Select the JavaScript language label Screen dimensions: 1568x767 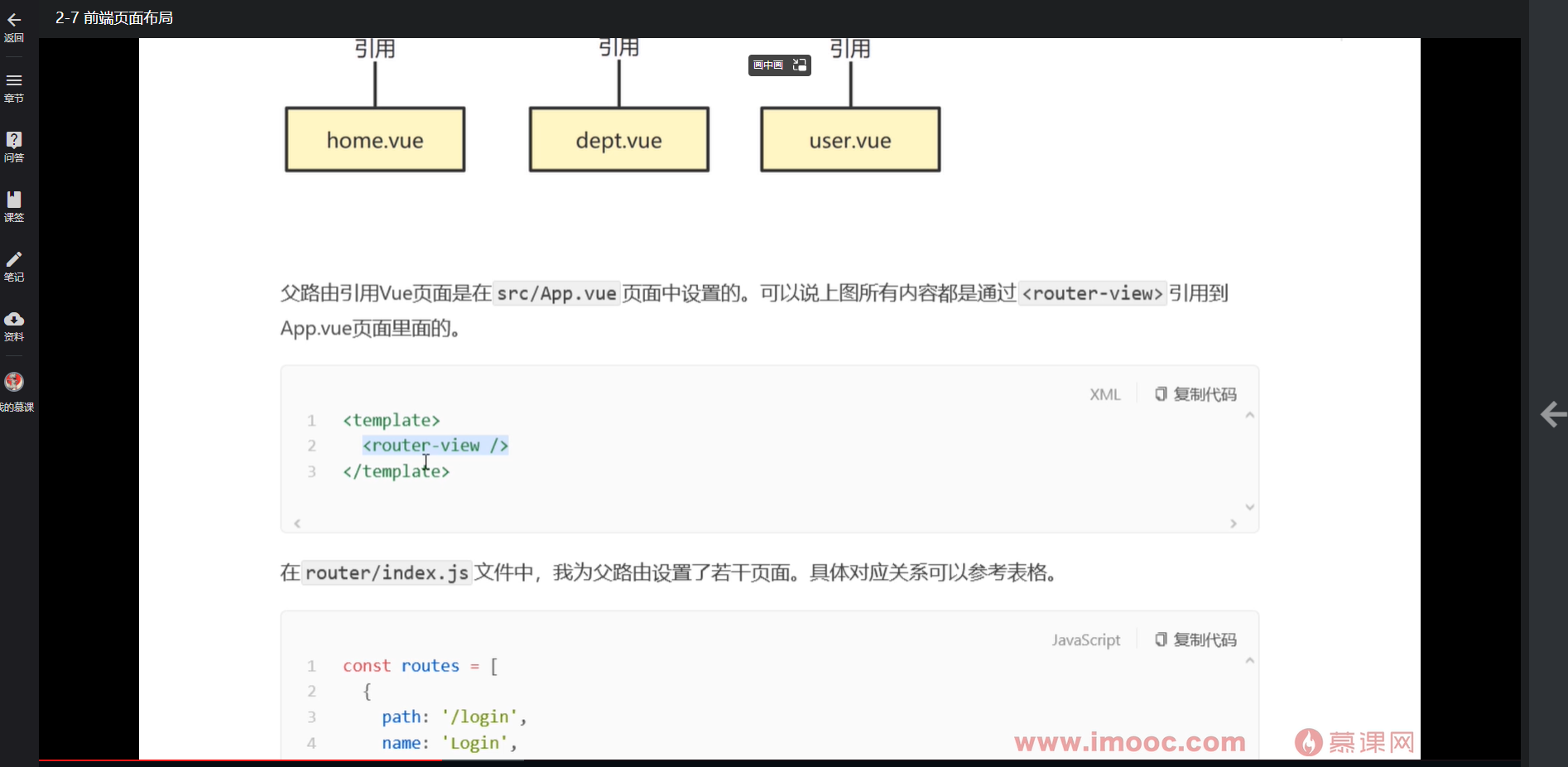[x=1085, y=639]
